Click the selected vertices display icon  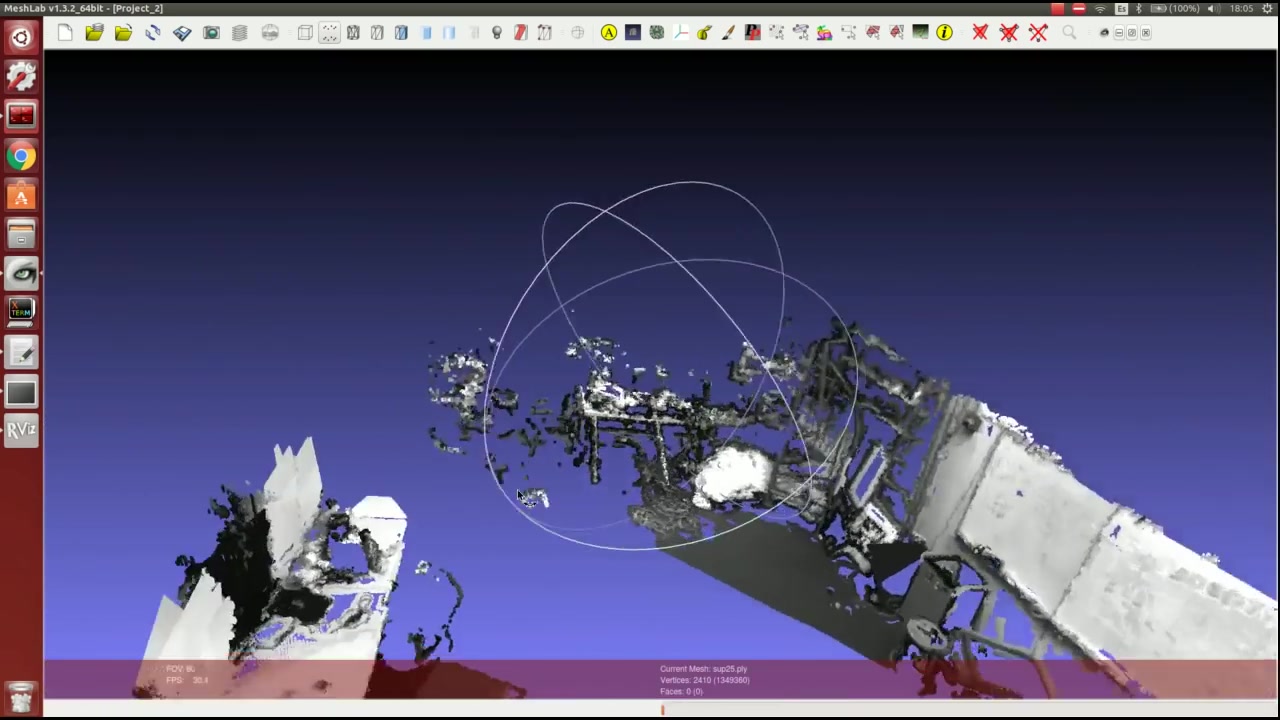[x=545, y=33]
